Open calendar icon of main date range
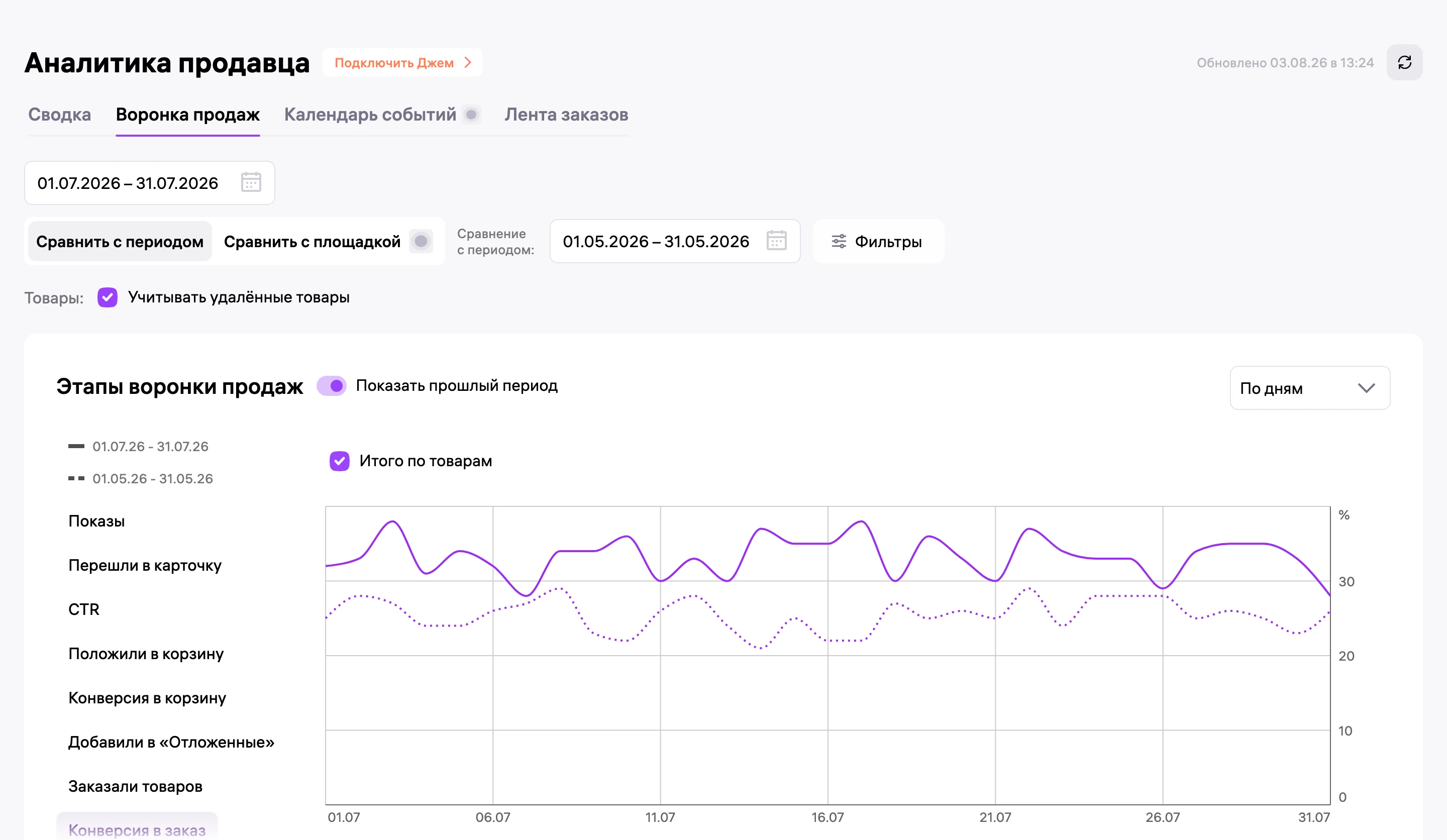Screen dimensions: 1447x840 [251, 182]
